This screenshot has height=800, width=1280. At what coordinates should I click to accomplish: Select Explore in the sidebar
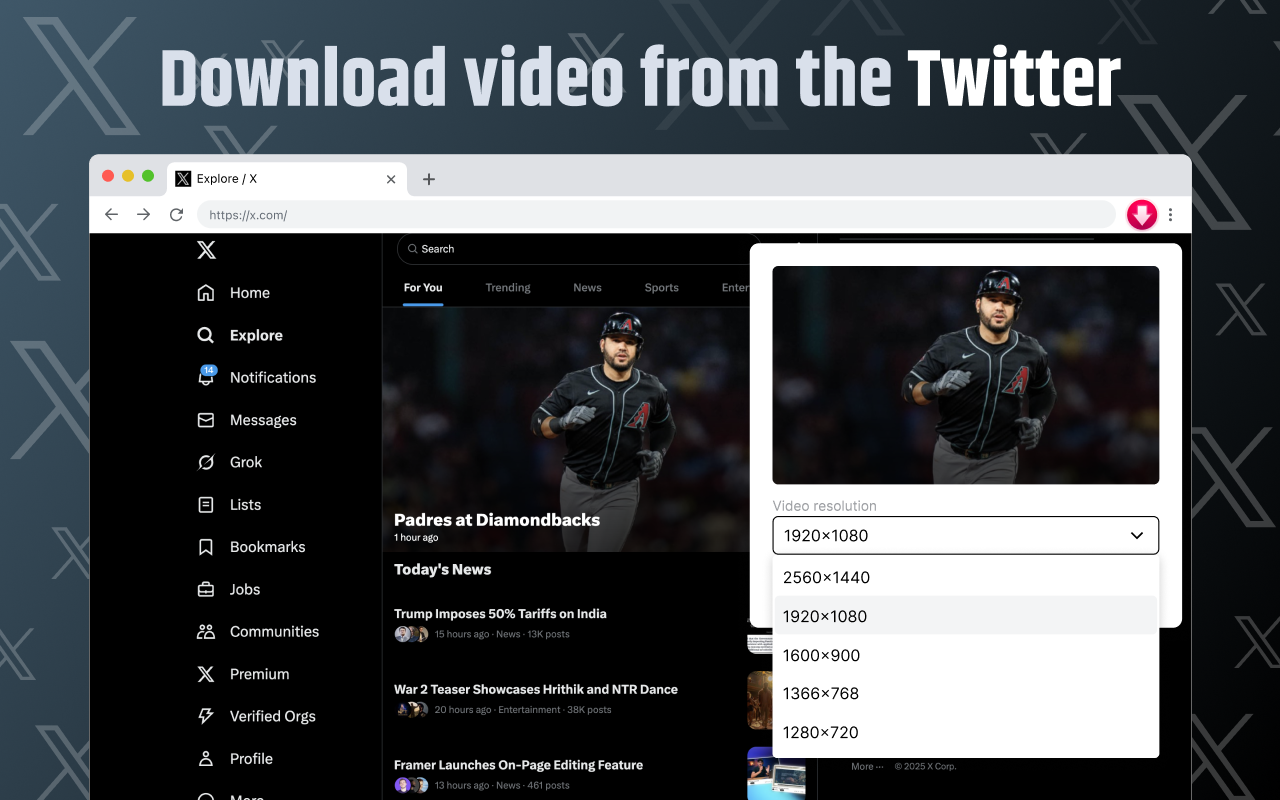coord(254,335)
